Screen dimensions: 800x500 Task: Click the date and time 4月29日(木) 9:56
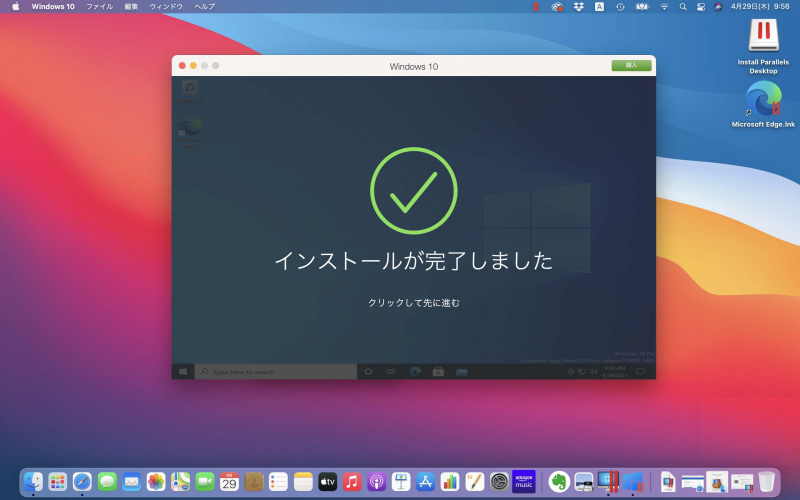[x=760, y=7]
